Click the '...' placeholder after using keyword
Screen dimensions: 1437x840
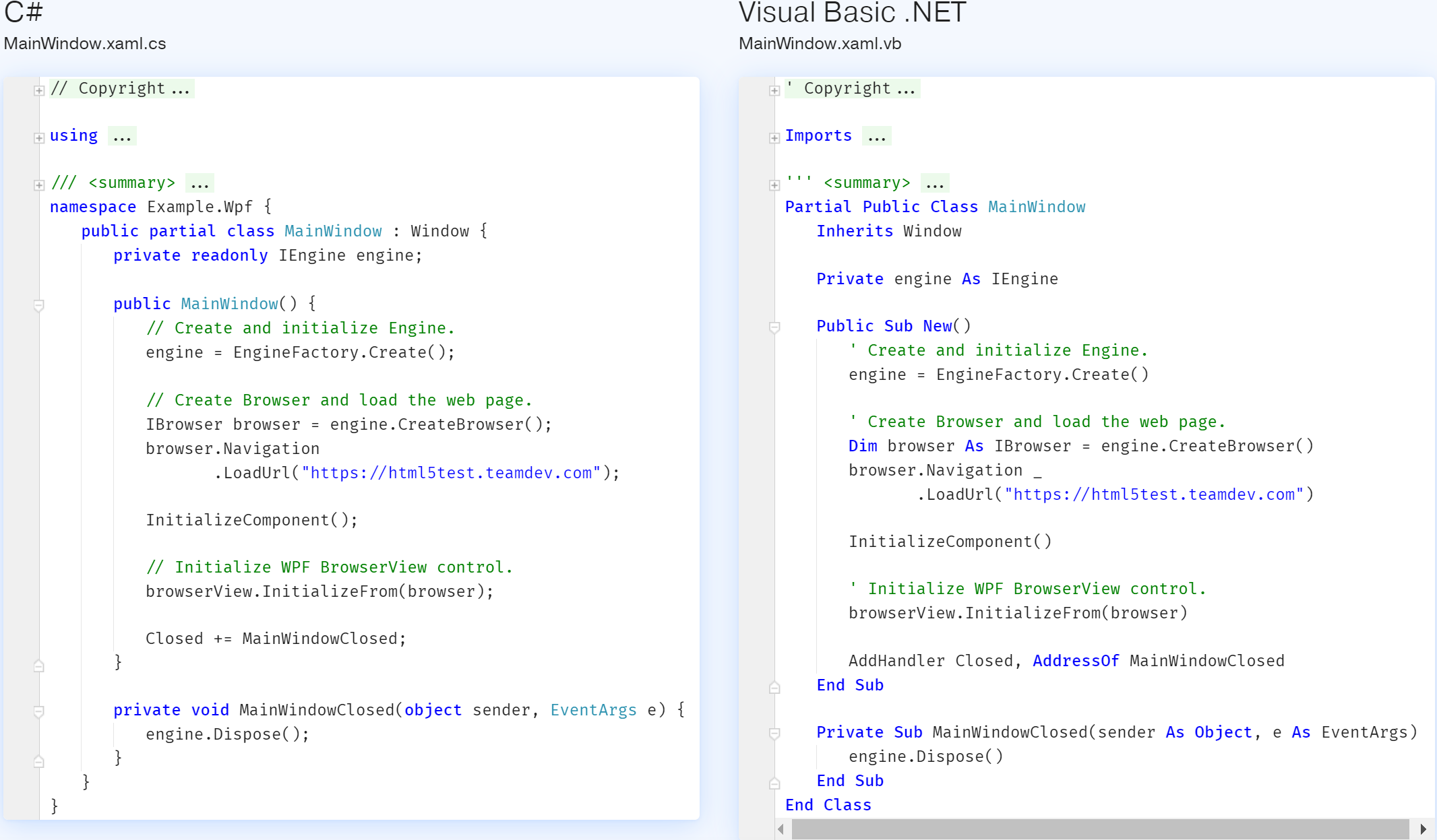pyautogui.click(x=122, y=137)
